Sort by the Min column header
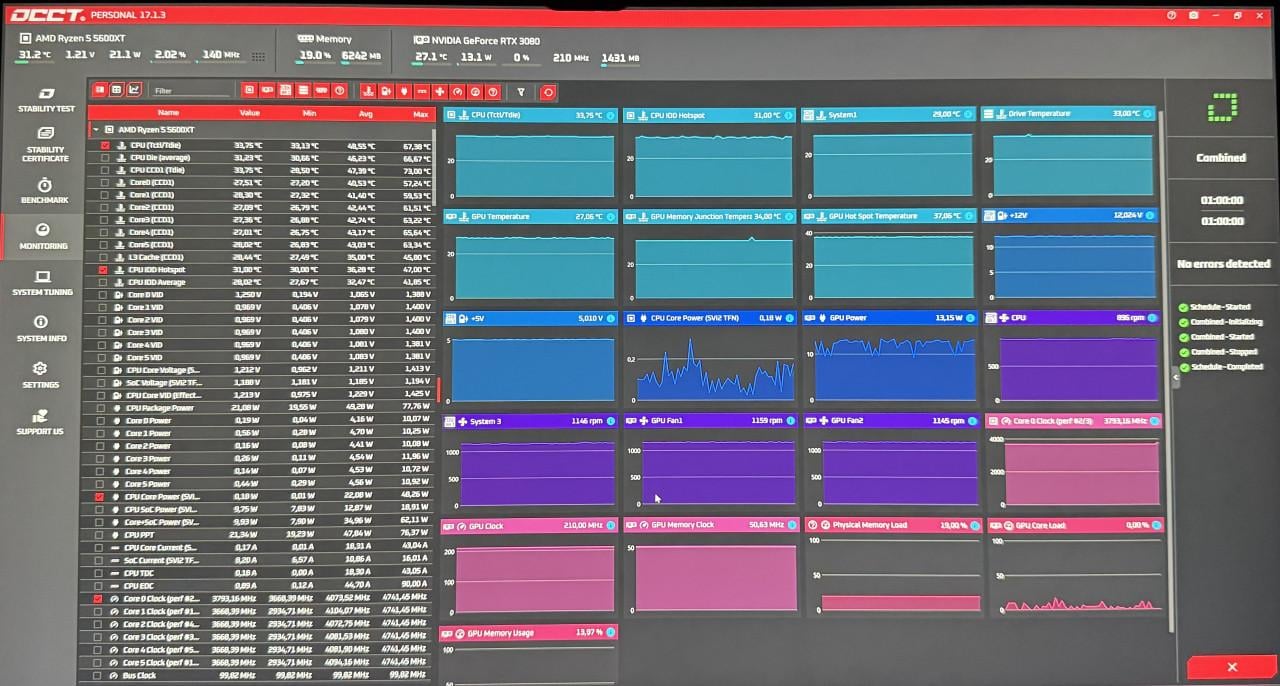1280x686 pixels. pos(309,113)
